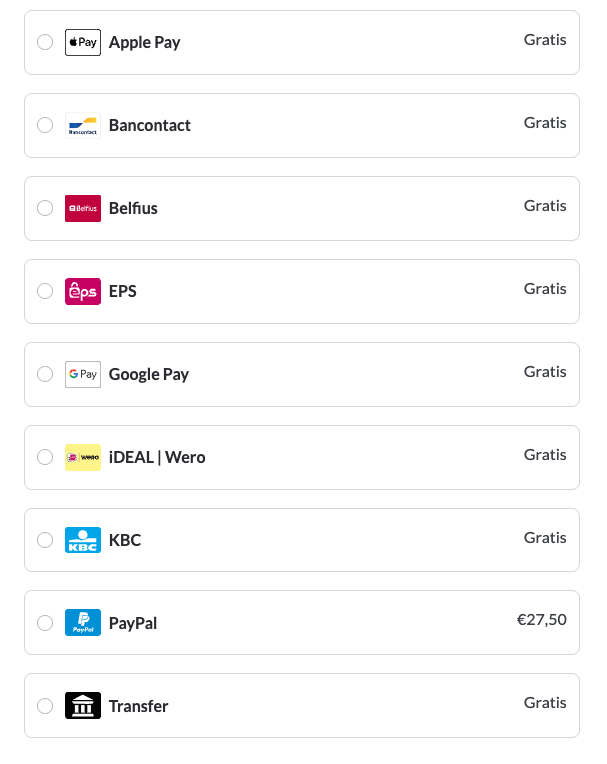Image resolution: width=607 pixels, height=764 pixels.
Task: Click the blue KBC logo icon
Action: (83, 541)
